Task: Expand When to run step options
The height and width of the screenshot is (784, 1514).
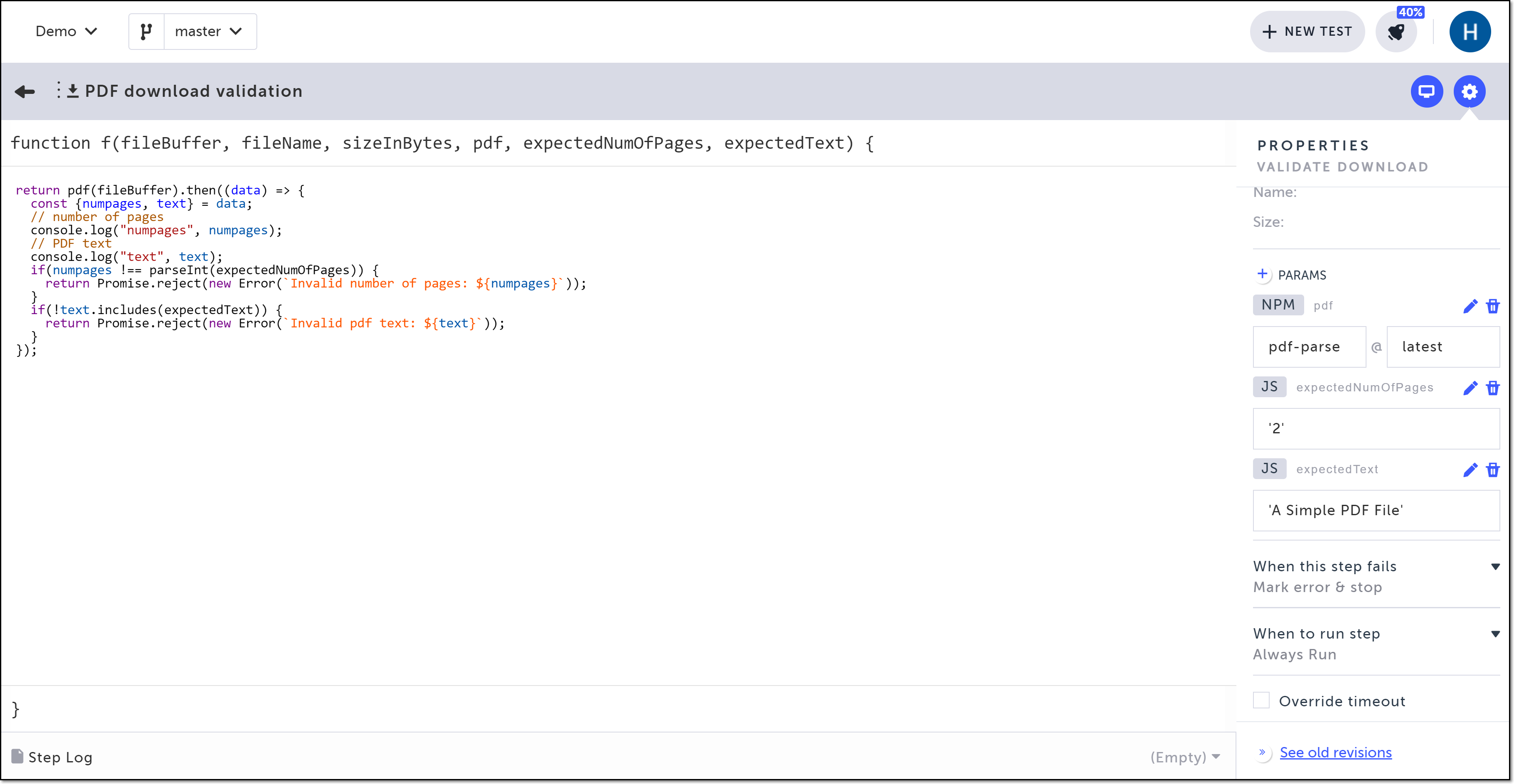Action: (x=1495, y=634)
